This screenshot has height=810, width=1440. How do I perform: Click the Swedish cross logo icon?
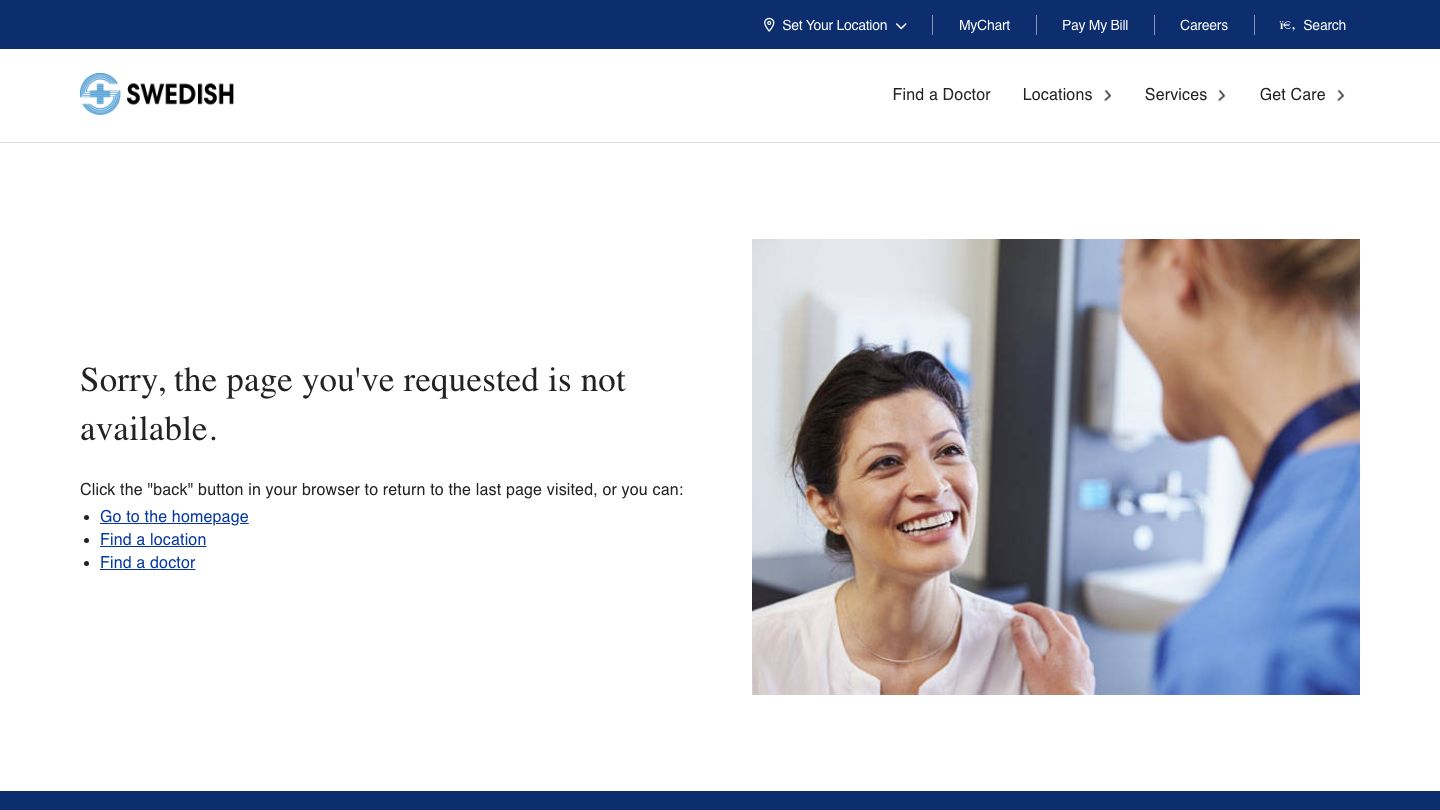(x=100, y=94)
